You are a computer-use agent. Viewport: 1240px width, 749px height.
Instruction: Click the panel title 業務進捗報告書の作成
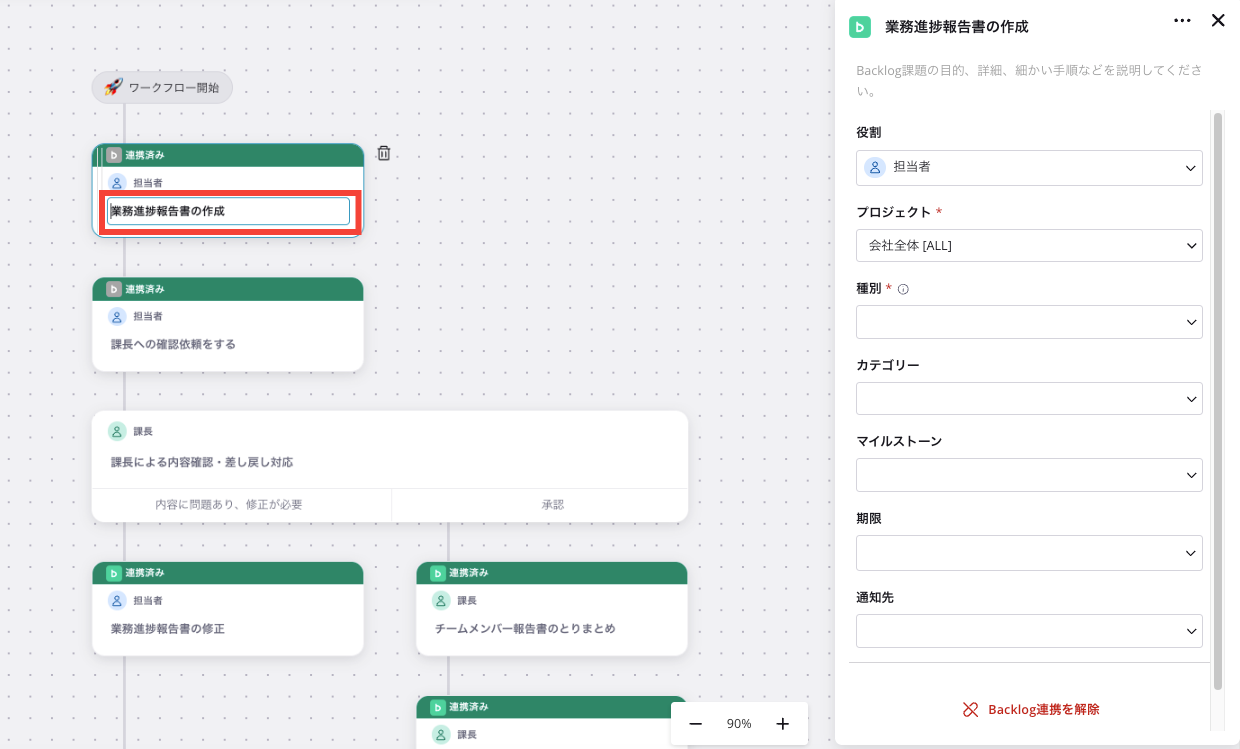coord(957,27)
